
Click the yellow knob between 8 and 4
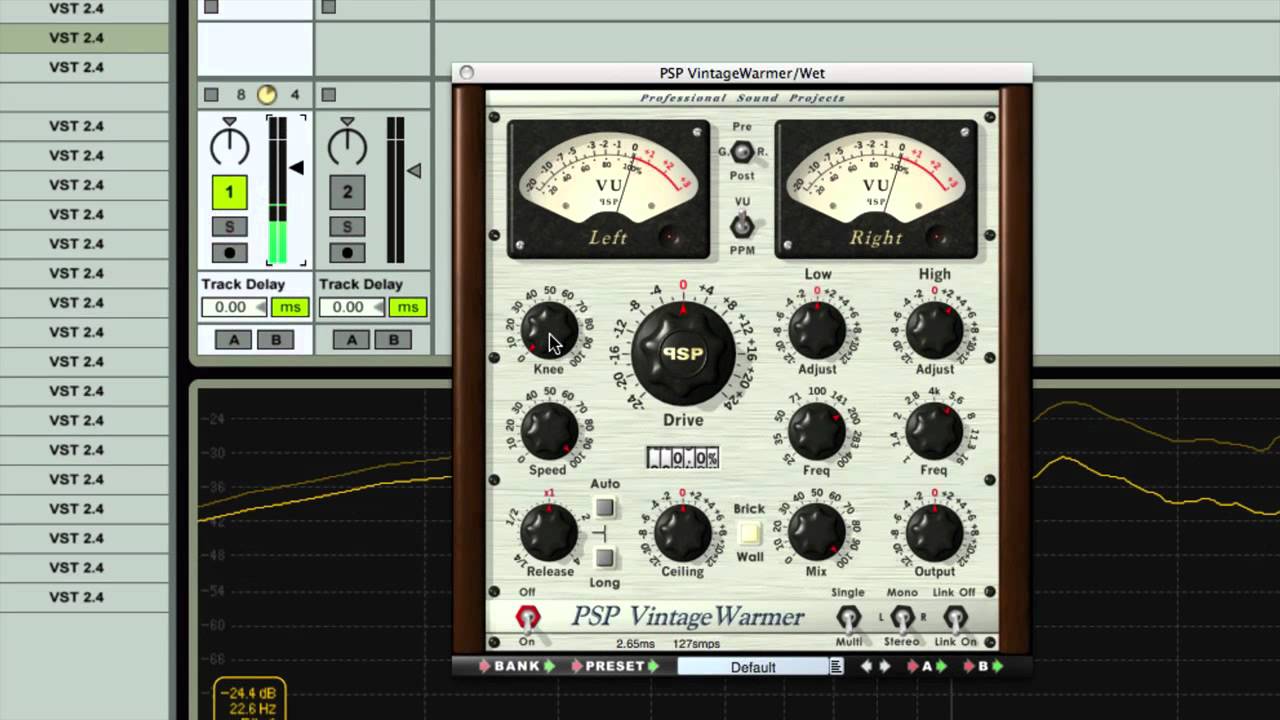[266, 95]
